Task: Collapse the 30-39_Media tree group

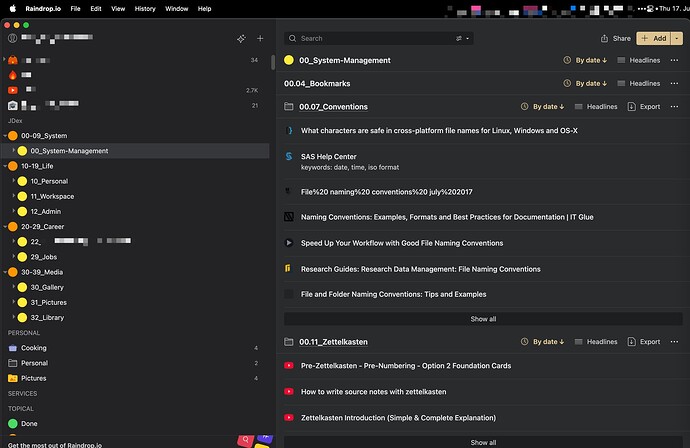Action: coord(5,272)
